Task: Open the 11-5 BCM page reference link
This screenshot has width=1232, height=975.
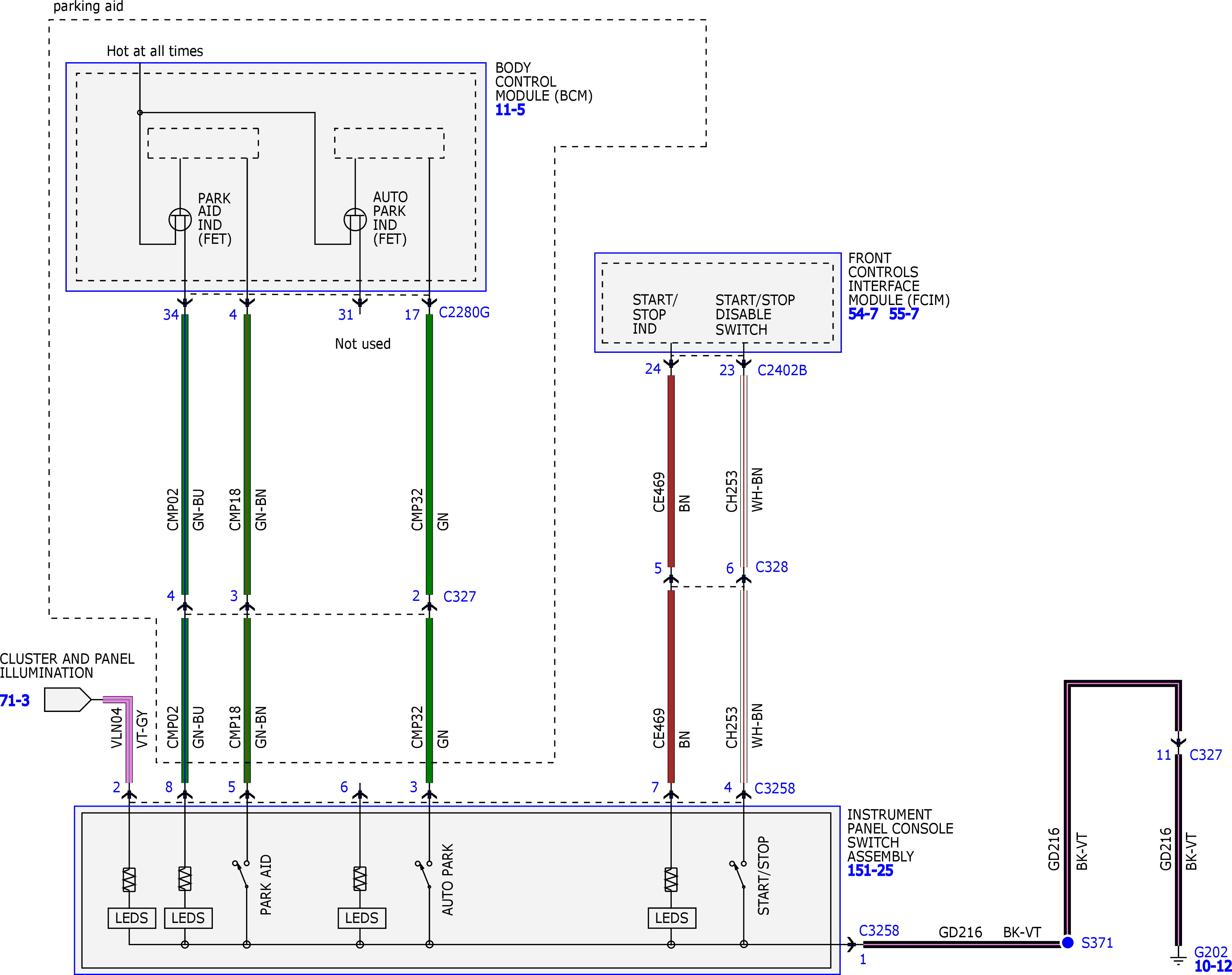Action: point(510,110)
